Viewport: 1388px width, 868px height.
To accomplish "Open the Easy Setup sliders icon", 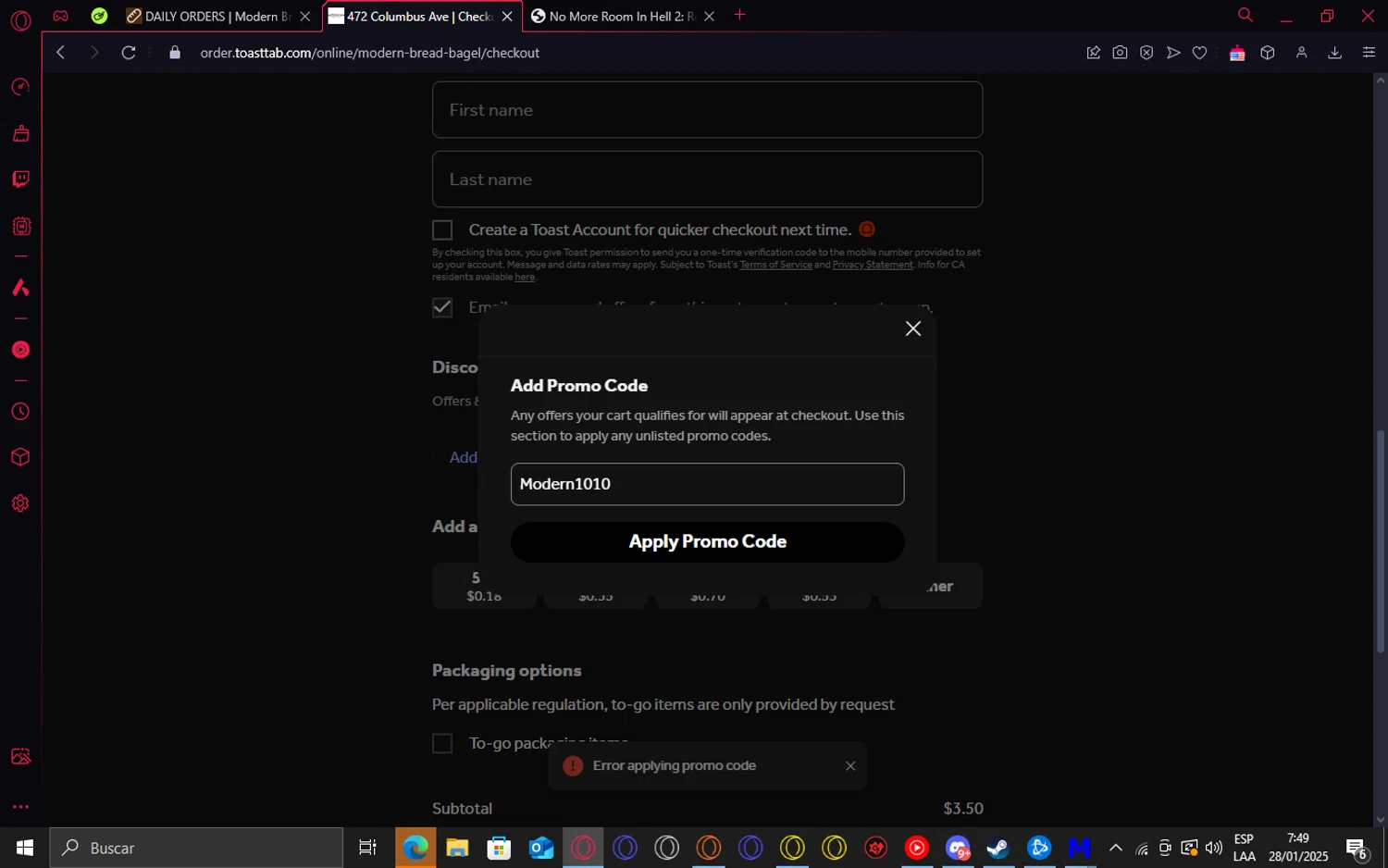I will click(x=1369, y=53).
